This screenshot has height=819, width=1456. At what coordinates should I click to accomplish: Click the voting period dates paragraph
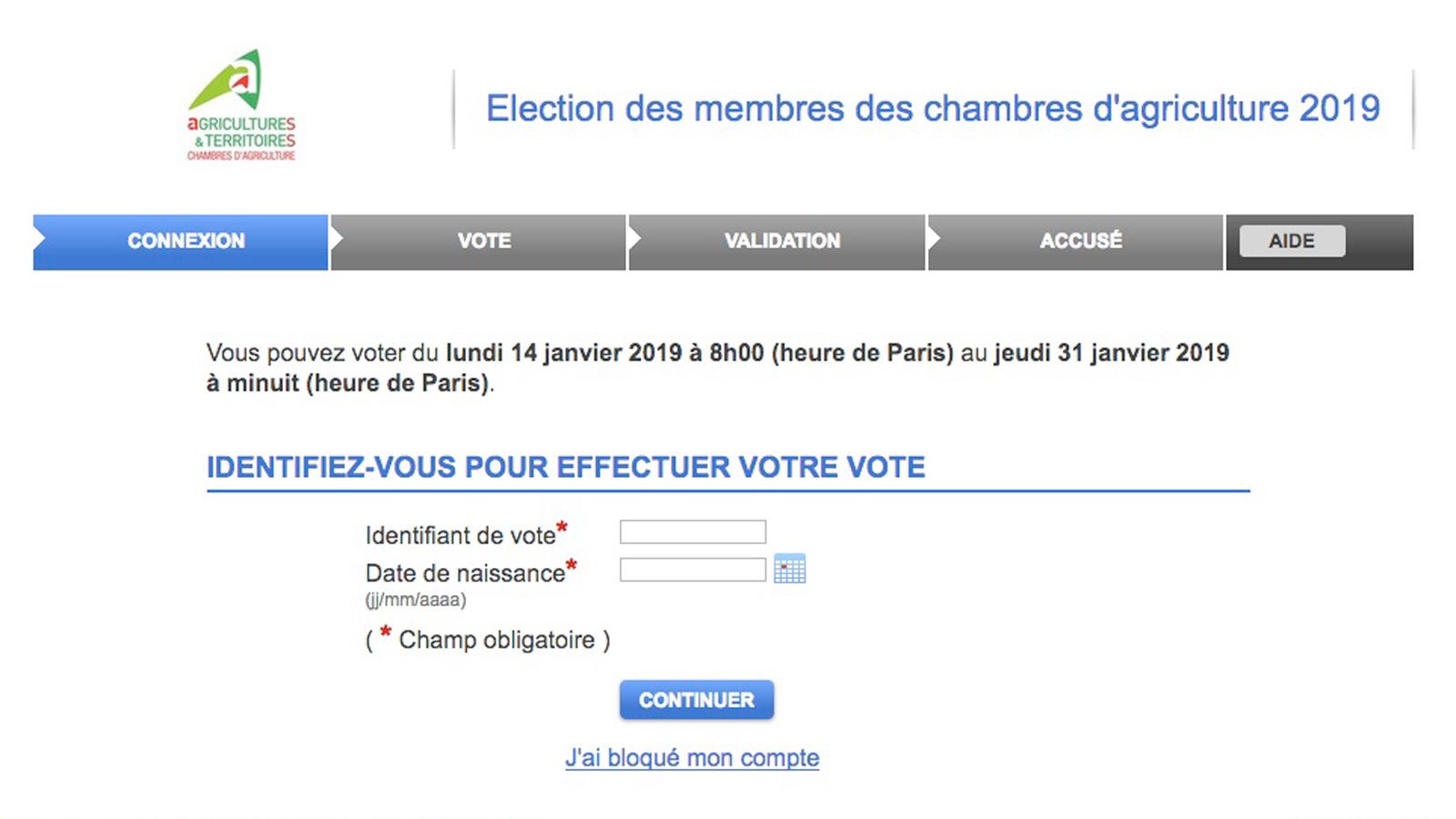pyautogui.click(x=718, y=368)
